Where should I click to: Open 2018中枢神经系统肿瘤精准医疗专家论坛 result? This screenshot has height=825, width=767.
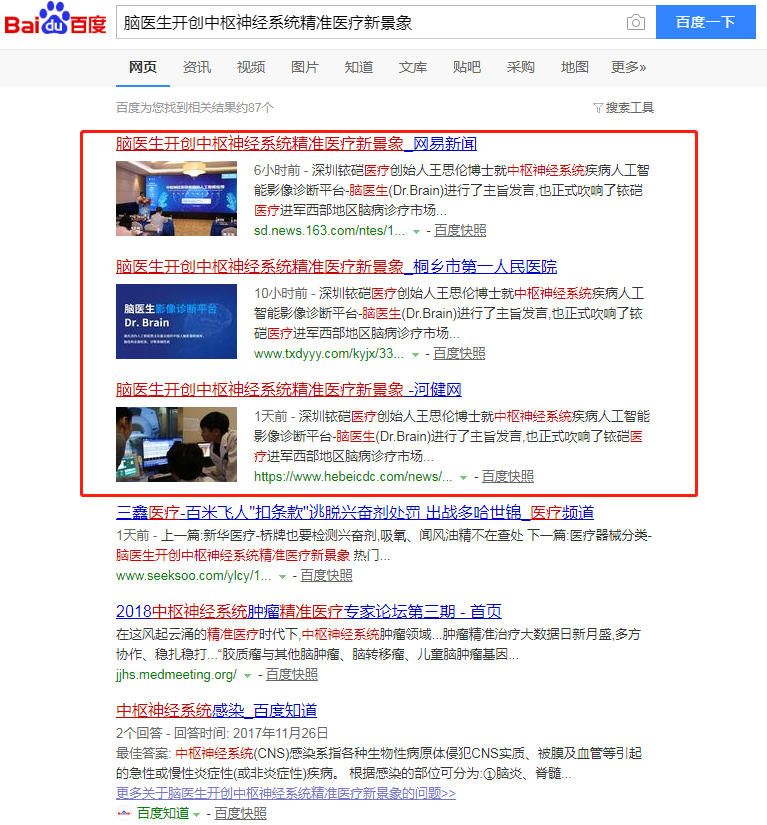pos(308,611)
